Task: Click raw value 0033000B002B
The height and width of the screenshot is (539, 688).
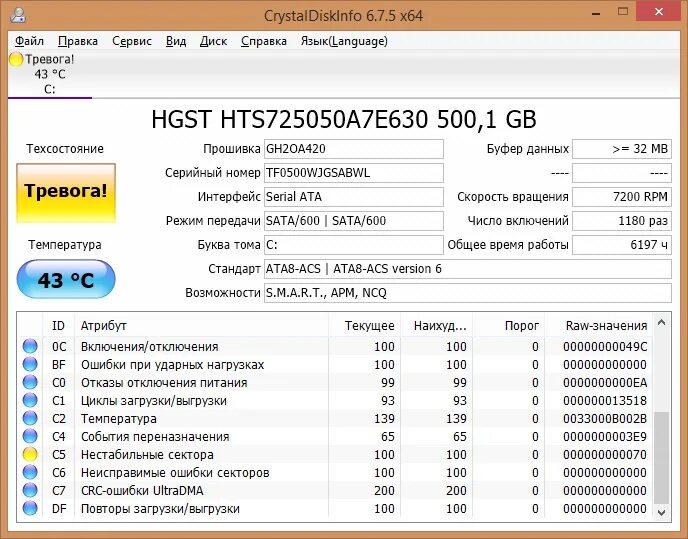Action: [x=605, y=418]
